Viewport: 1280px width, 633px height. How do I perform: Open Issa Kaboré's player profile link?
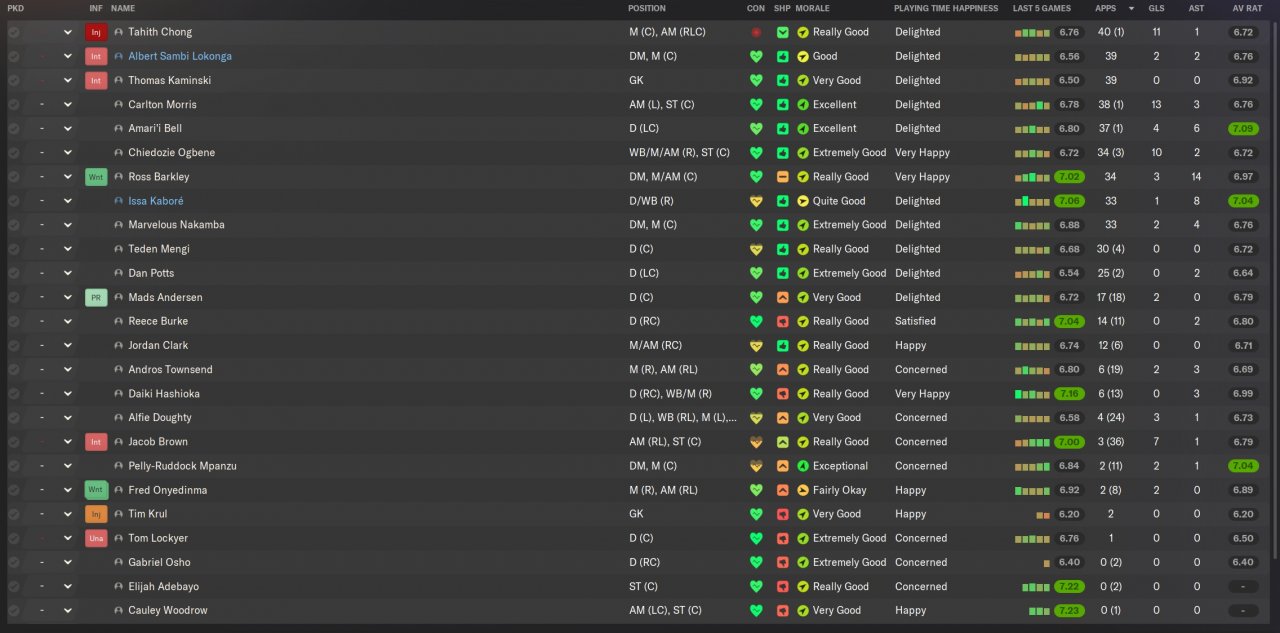[156, 201]
